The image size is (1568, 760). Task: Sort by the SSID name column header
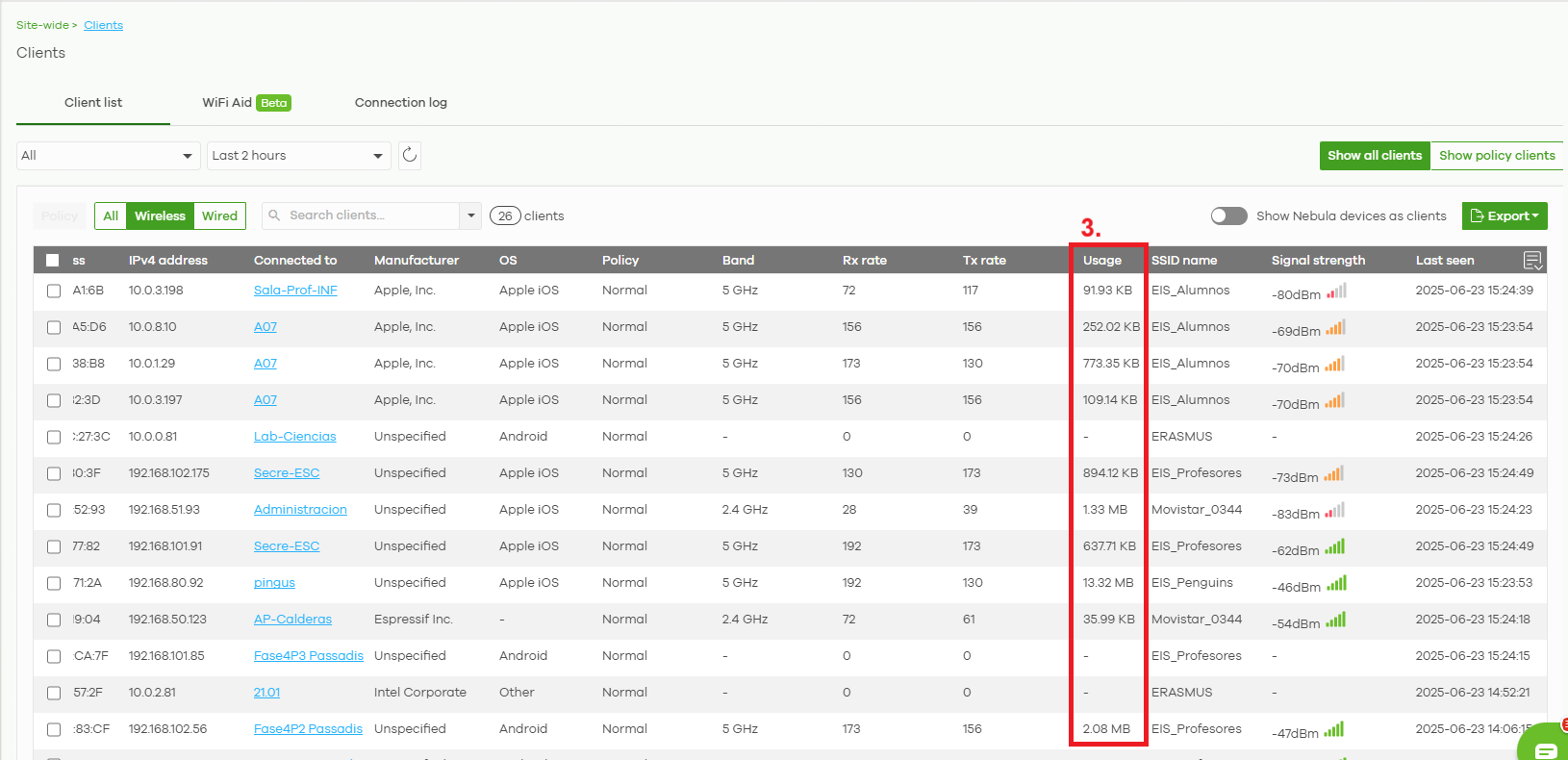pos(1184,260)
